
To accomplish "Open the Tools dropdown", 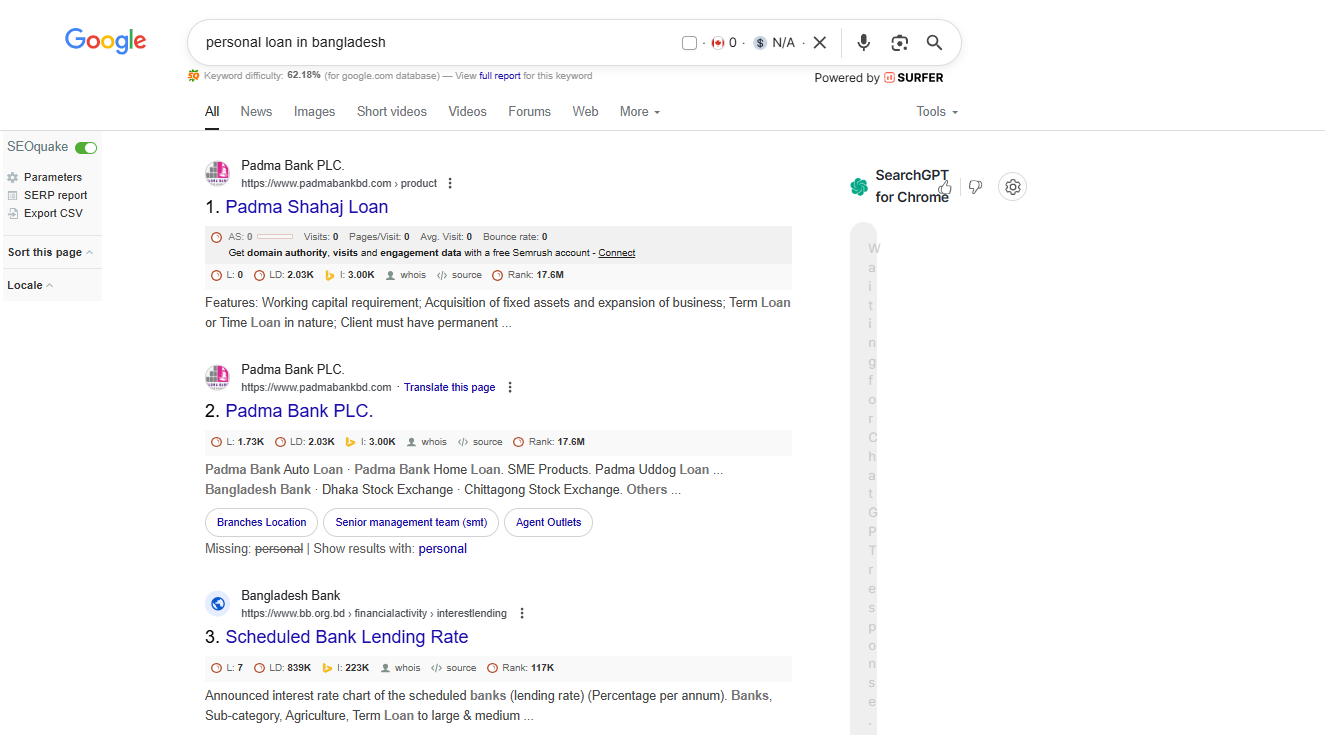I will pos(936,112).
